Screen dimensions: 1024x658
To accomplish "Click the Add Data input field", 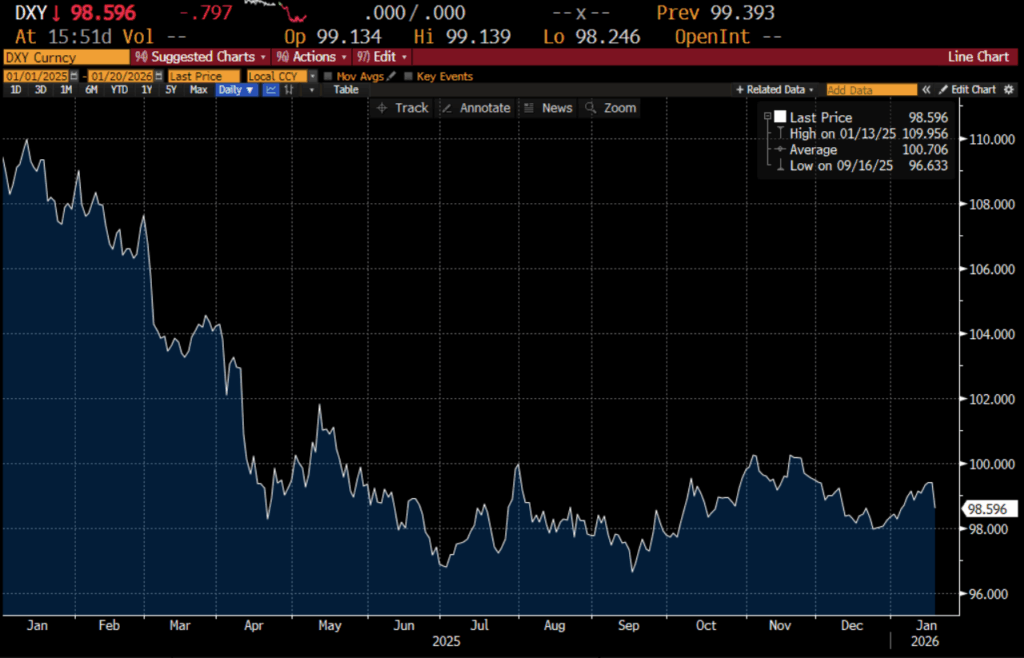I will pyautogui.click(x=871, y=90).
